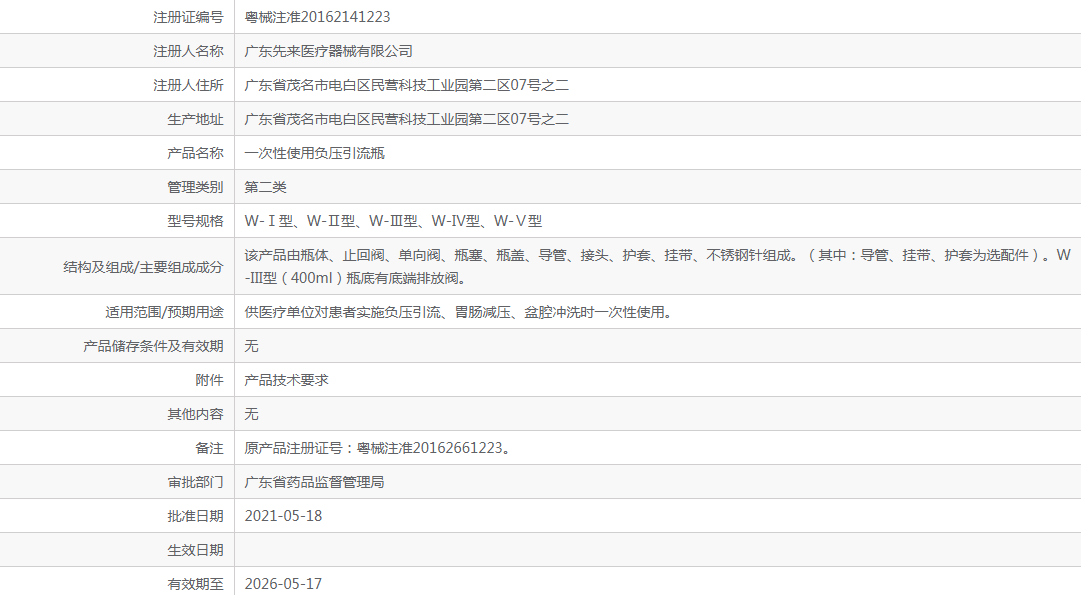This screenshot has height=595, width=1081.
Task: Click the remark 原产品注册证号：粤械注准20162661223
Action: click(x=378, y=448)
